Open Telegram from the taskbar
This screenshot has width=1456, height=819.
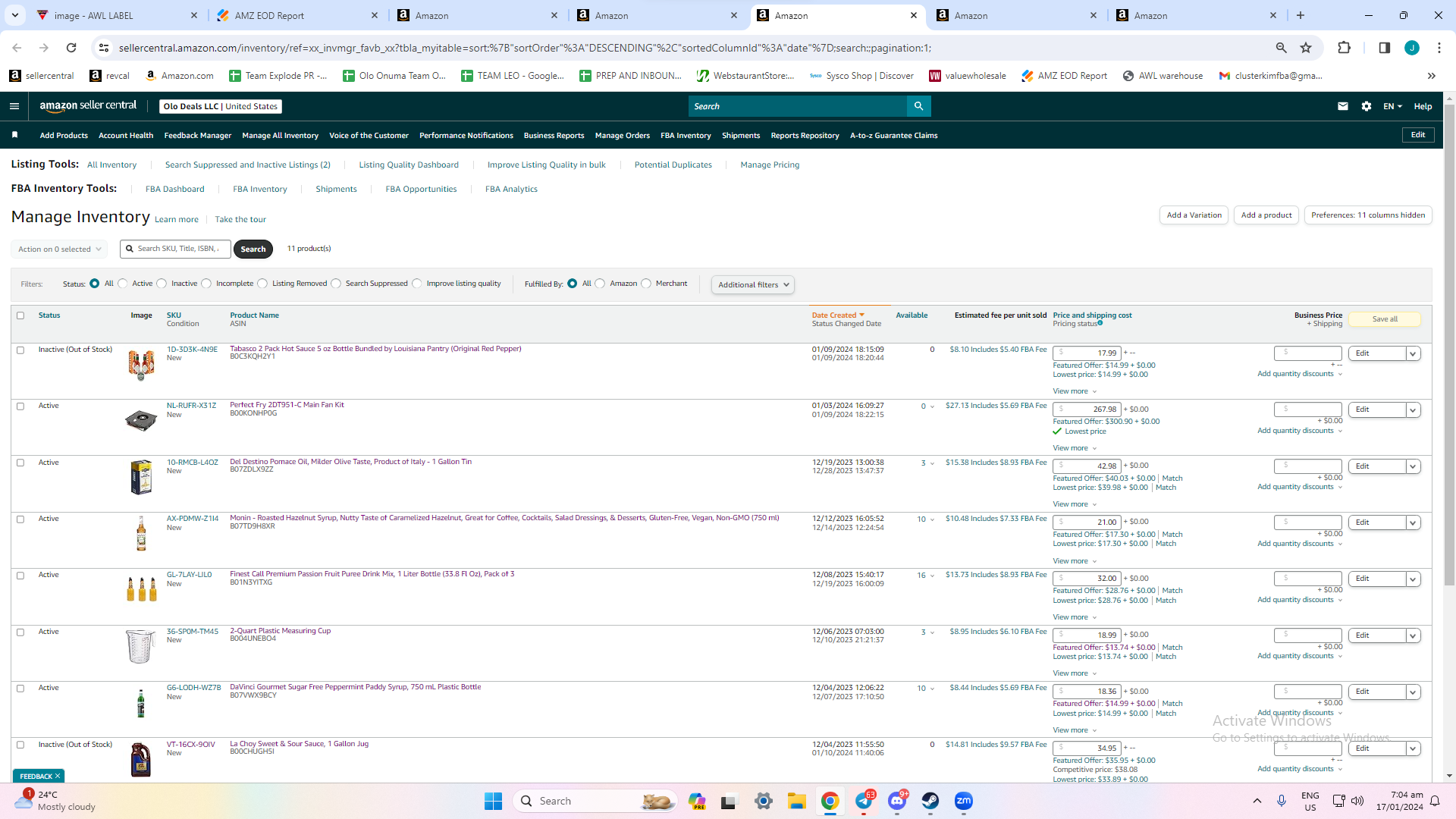click(864, 801)
